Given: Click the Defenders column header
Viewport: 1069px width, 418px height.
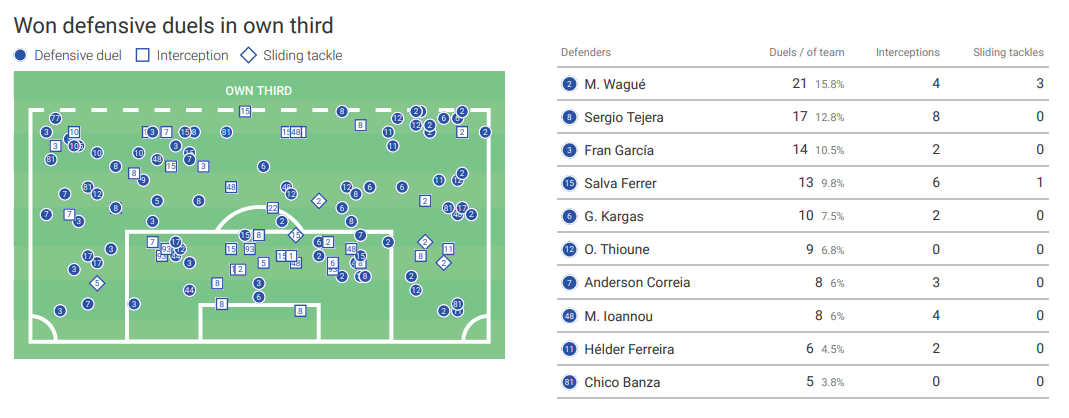Looking at the screenshot, I should (x=586, y=53).
